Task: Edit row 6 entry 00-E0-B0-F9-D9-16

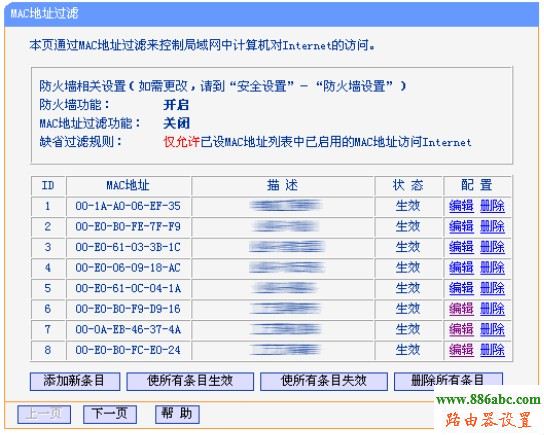Action: pos(461,308)
